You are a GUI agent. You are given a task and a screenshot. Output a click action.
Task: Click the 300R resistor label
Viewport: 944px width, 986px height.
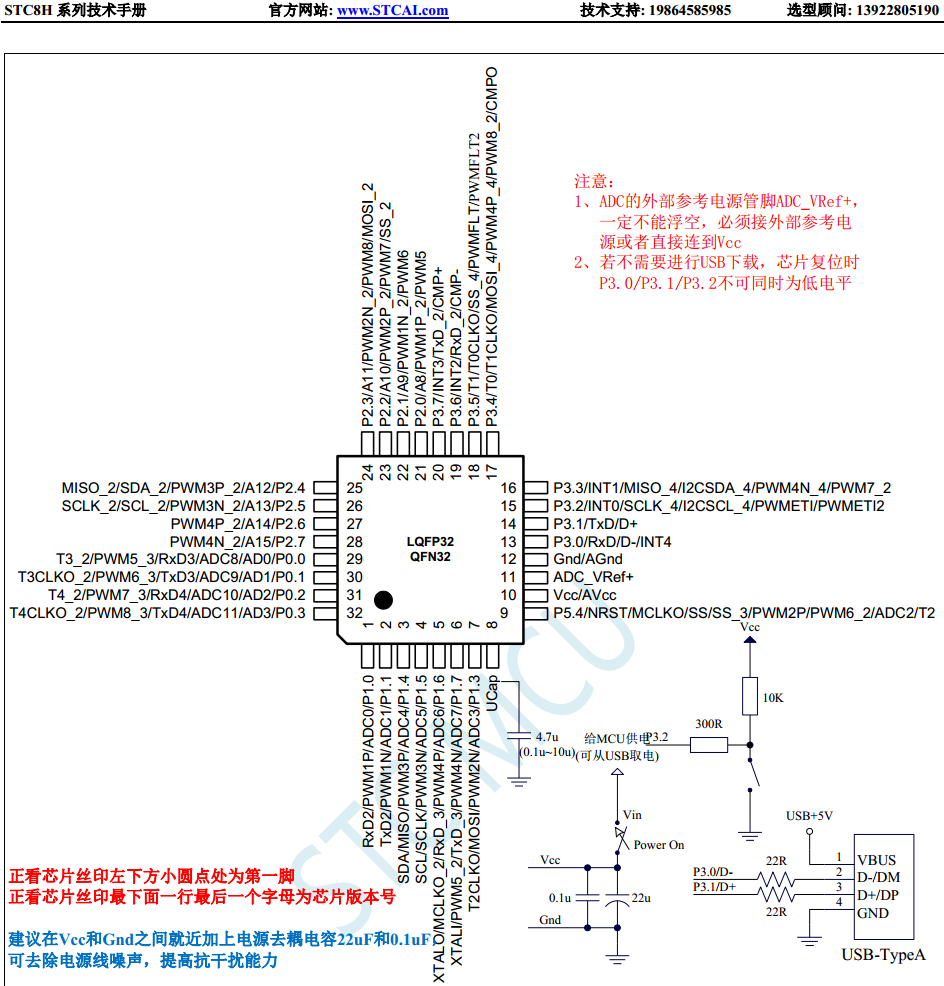coord(709,724)
